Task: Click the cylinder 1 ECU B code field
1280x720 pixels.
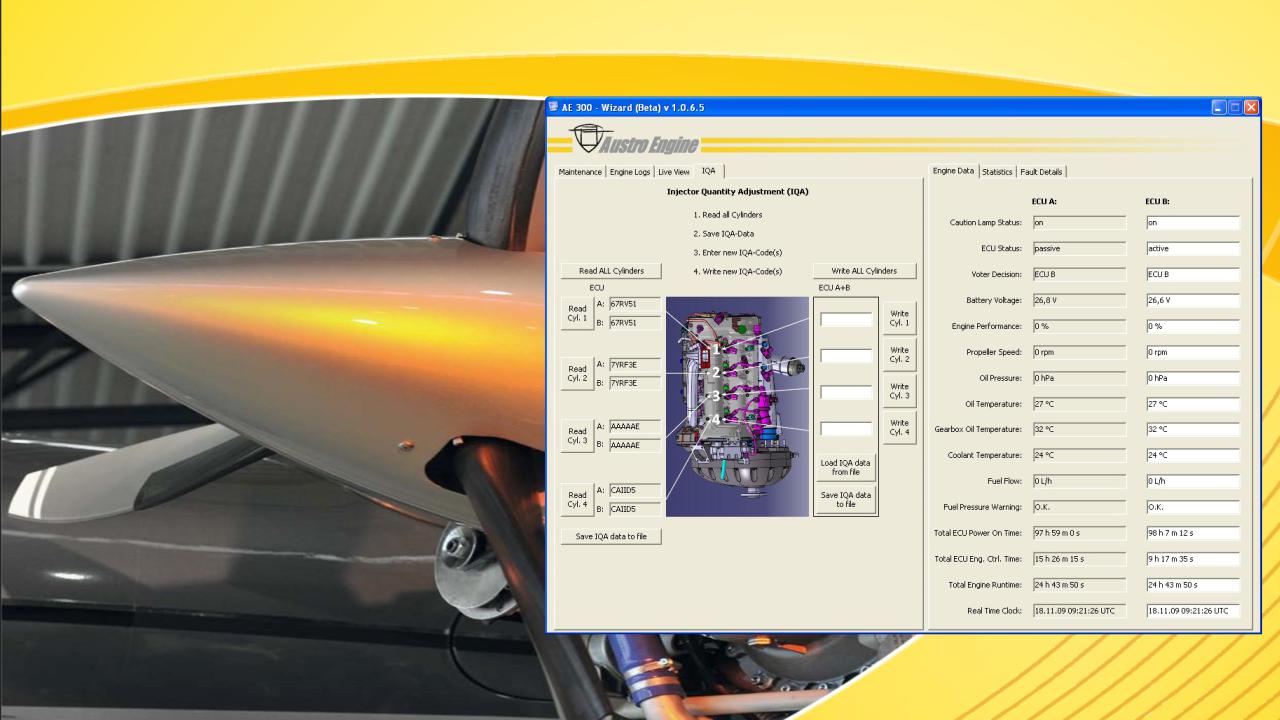Action: pyautogui.click(x=635, y=322)
